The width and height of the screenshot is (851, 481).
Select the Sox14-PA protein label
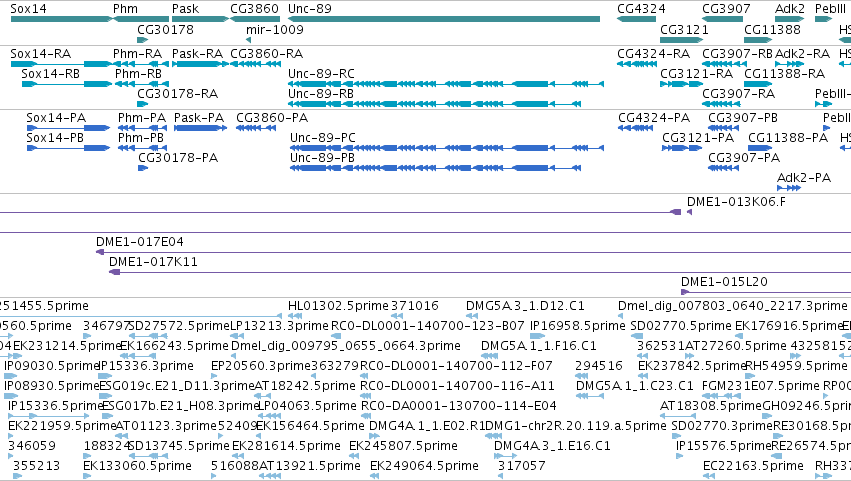coord(56,118)
